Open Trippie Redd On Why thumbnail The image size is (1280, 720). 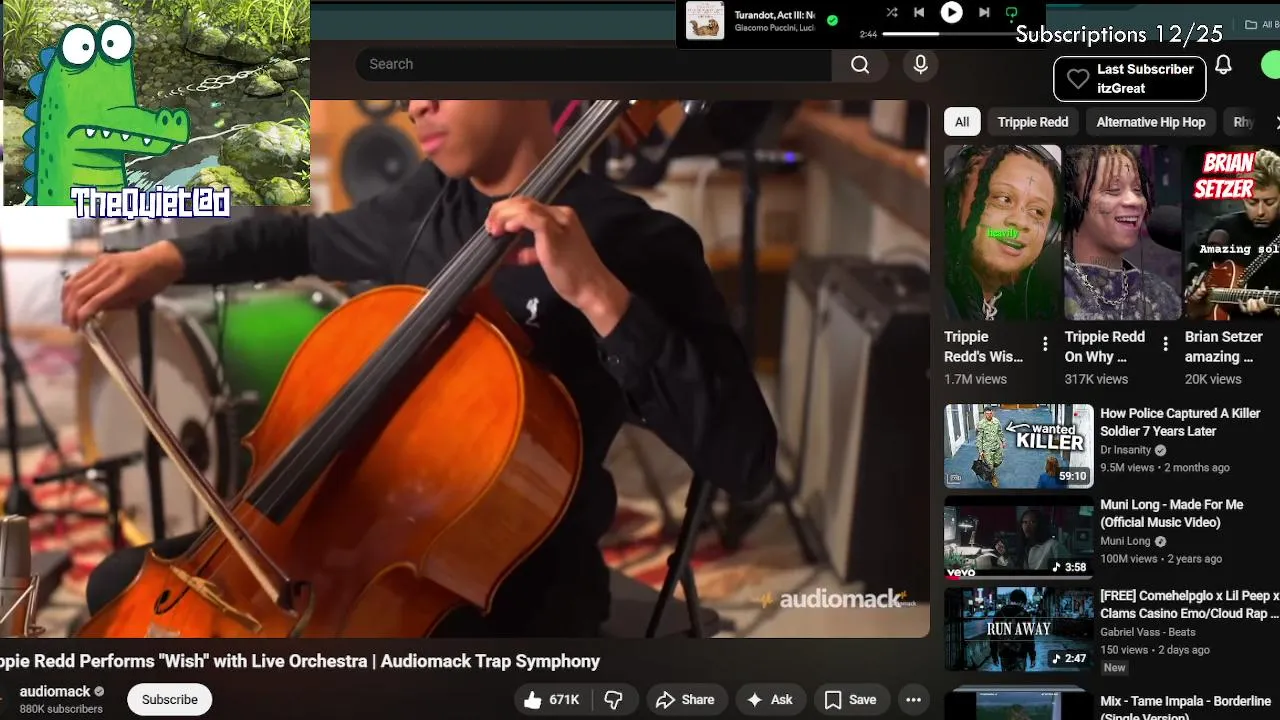tap(1123, 232)
